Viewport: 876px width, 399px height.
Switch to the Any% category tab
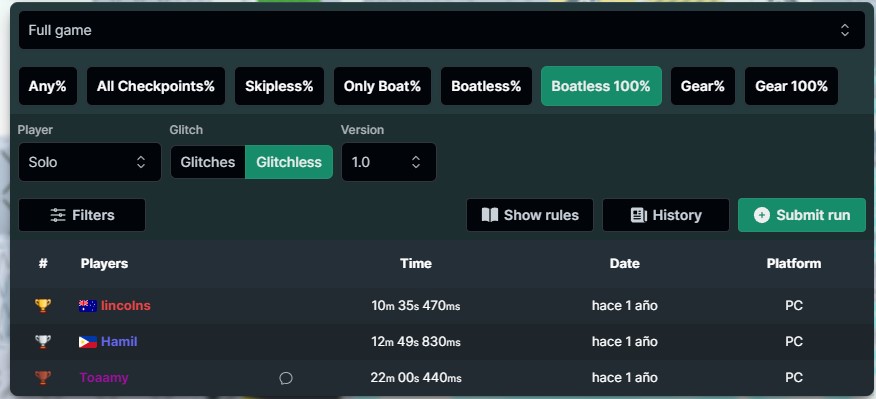47,86
